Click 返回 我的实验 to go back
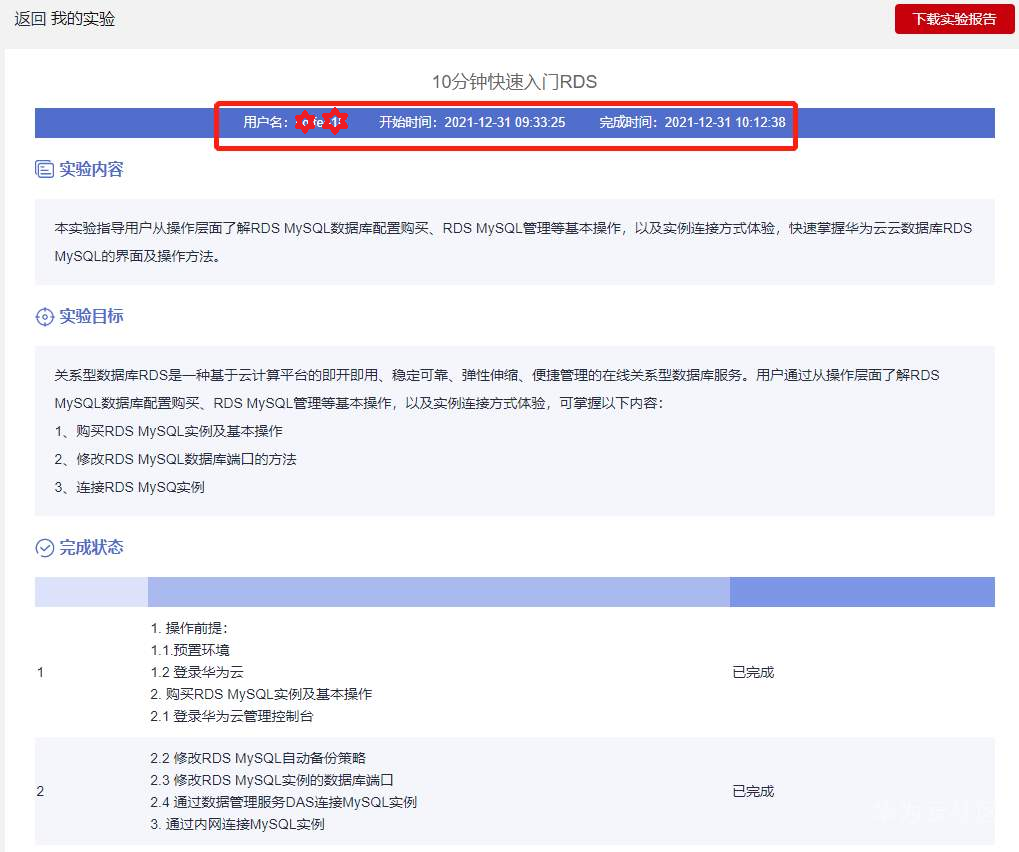 [x=65, y=19]
